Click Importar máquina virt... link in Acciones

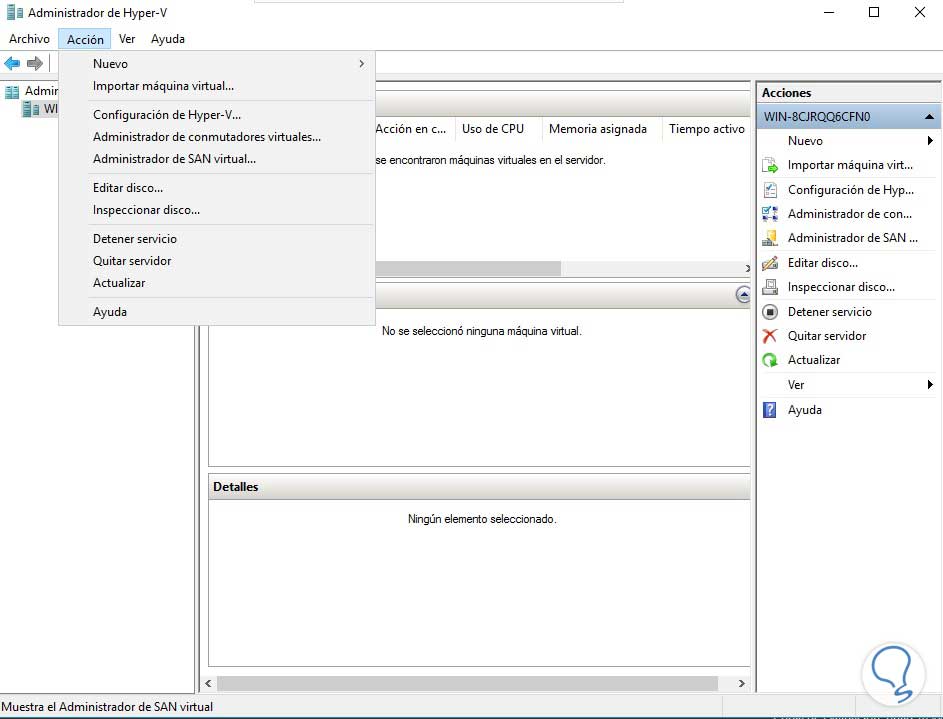point(850,165)
